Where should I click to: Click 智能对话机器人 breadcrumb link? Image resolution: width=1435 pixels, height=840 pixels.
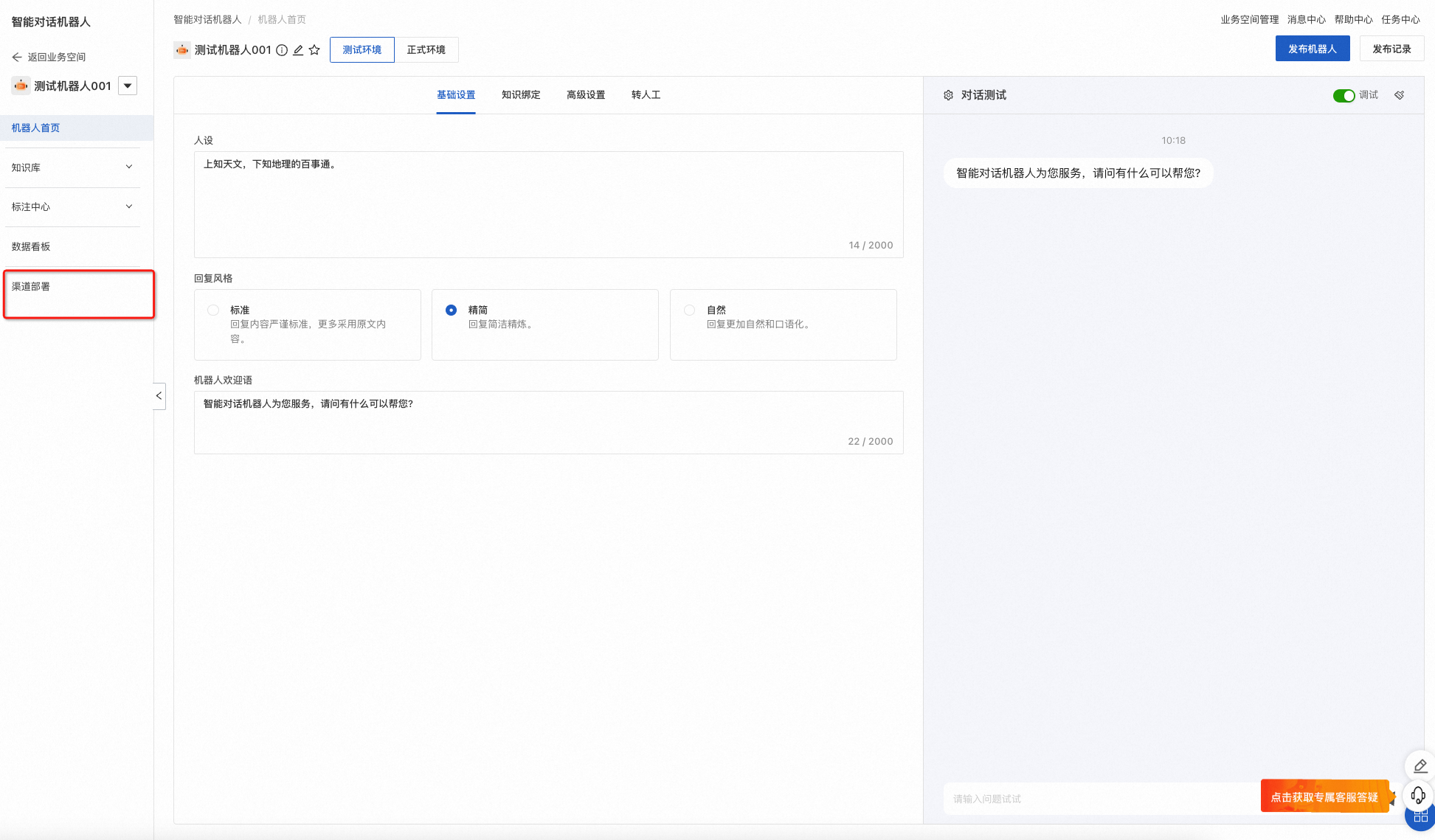(x=207, y=20)
